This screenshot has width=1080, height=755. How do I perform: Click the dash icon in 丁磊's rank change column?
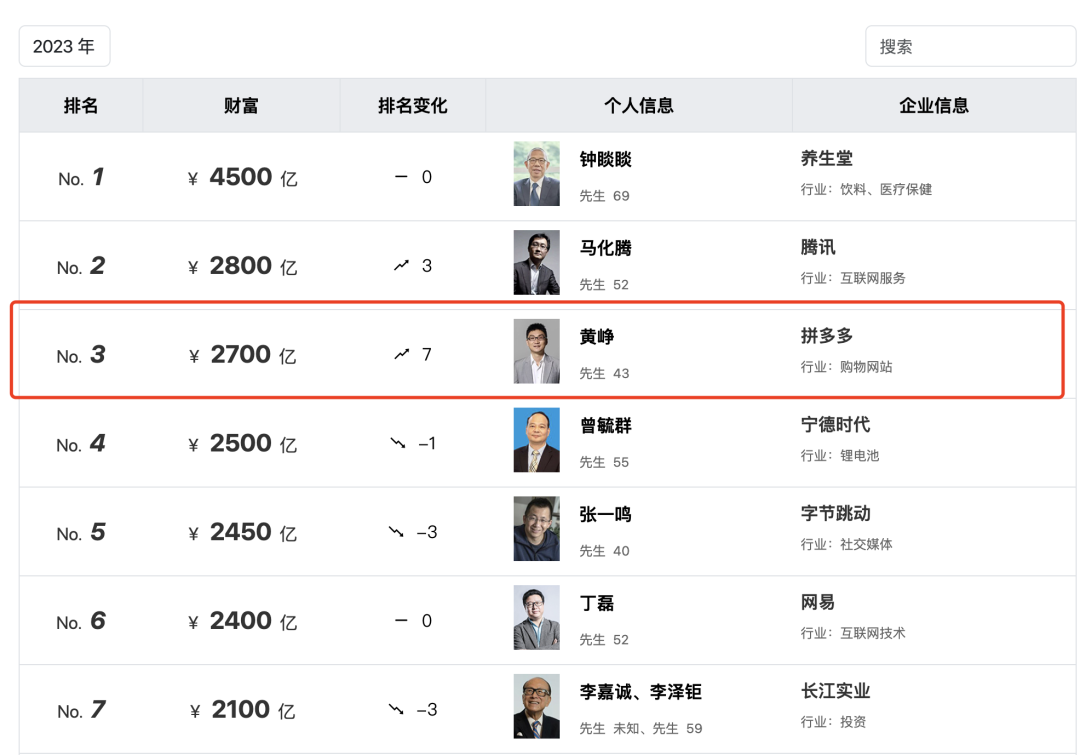click(x=403, y=620)
